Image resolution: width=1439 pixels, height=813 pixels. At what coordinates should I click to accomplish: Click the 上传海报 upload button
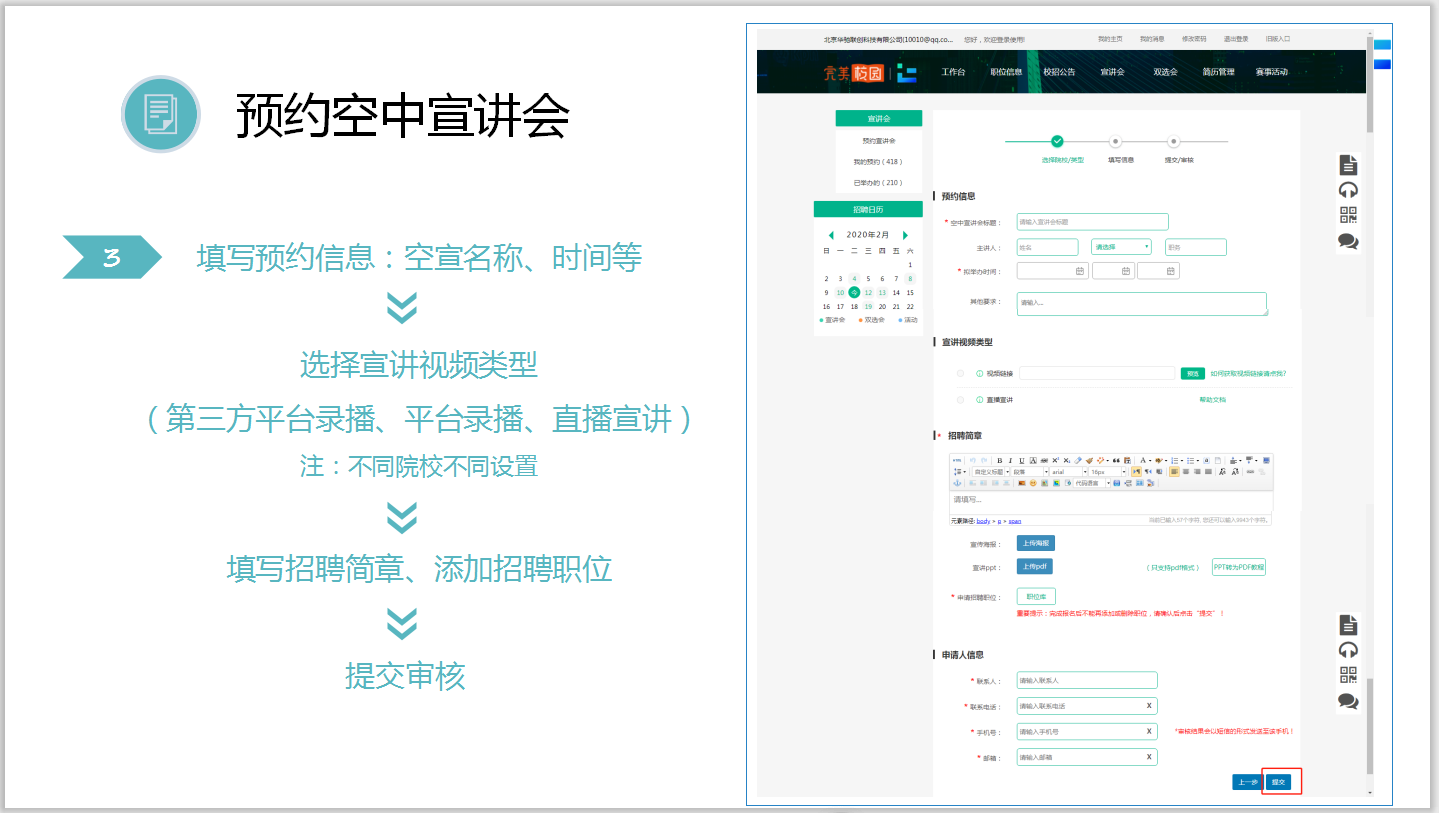click(1035, 543)
